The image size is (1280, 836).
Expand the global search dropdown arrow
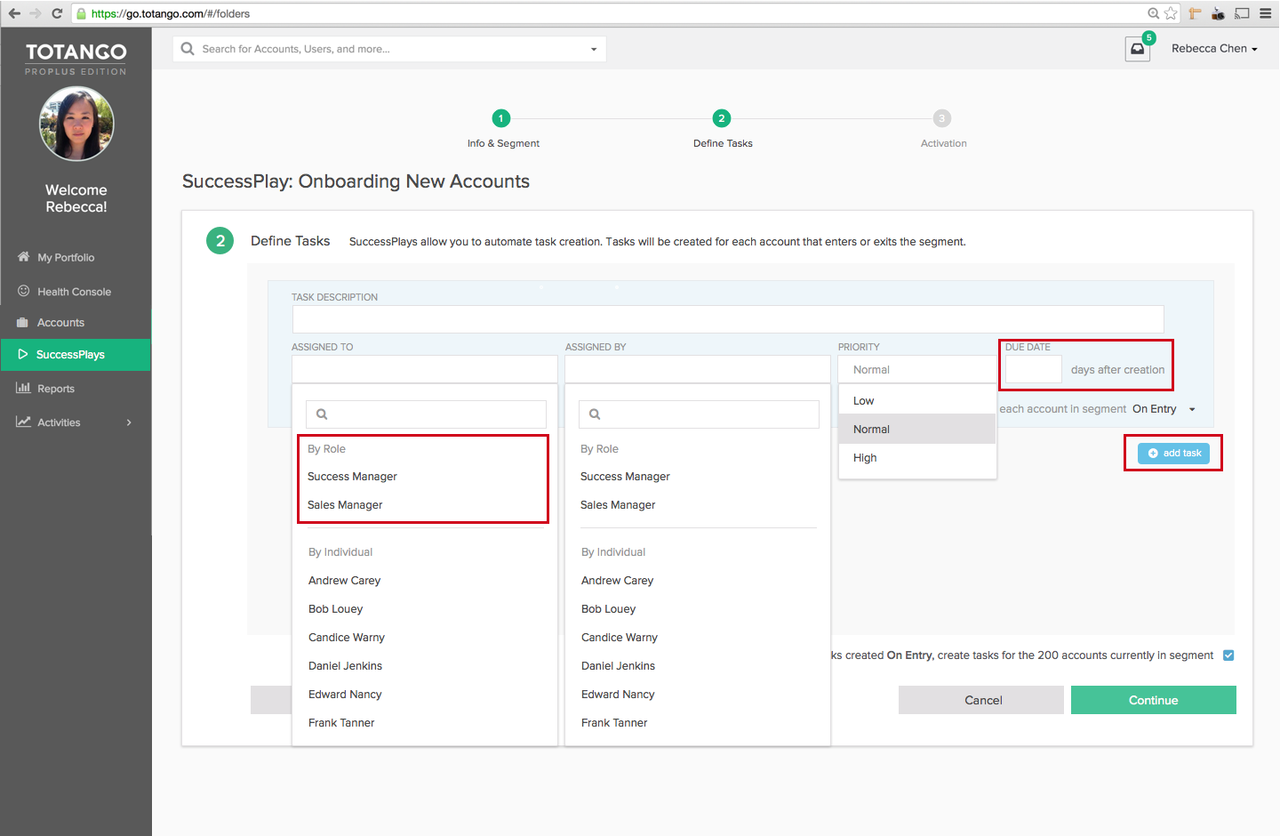point(593,49)
